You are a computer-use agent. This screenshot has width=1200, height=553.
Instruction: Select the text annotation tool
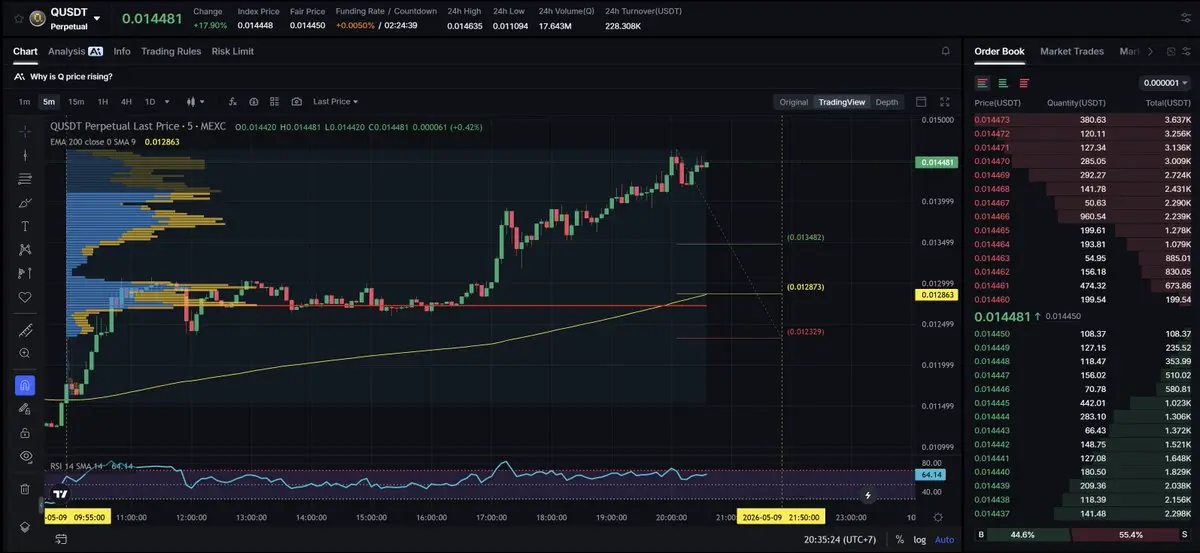point(25,226)
